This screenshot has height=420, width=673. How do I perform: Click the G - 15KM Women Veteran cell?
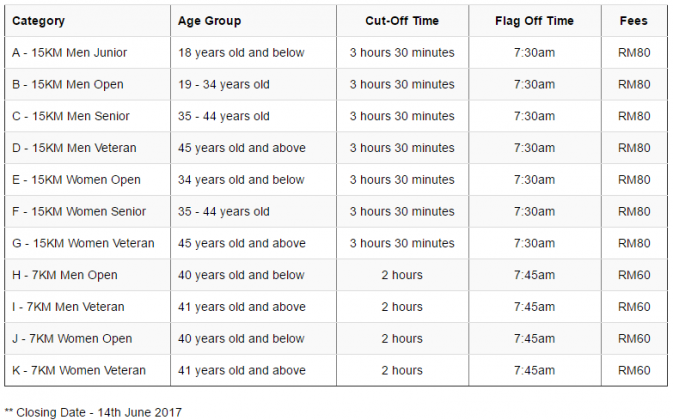[x=83, y=243]
